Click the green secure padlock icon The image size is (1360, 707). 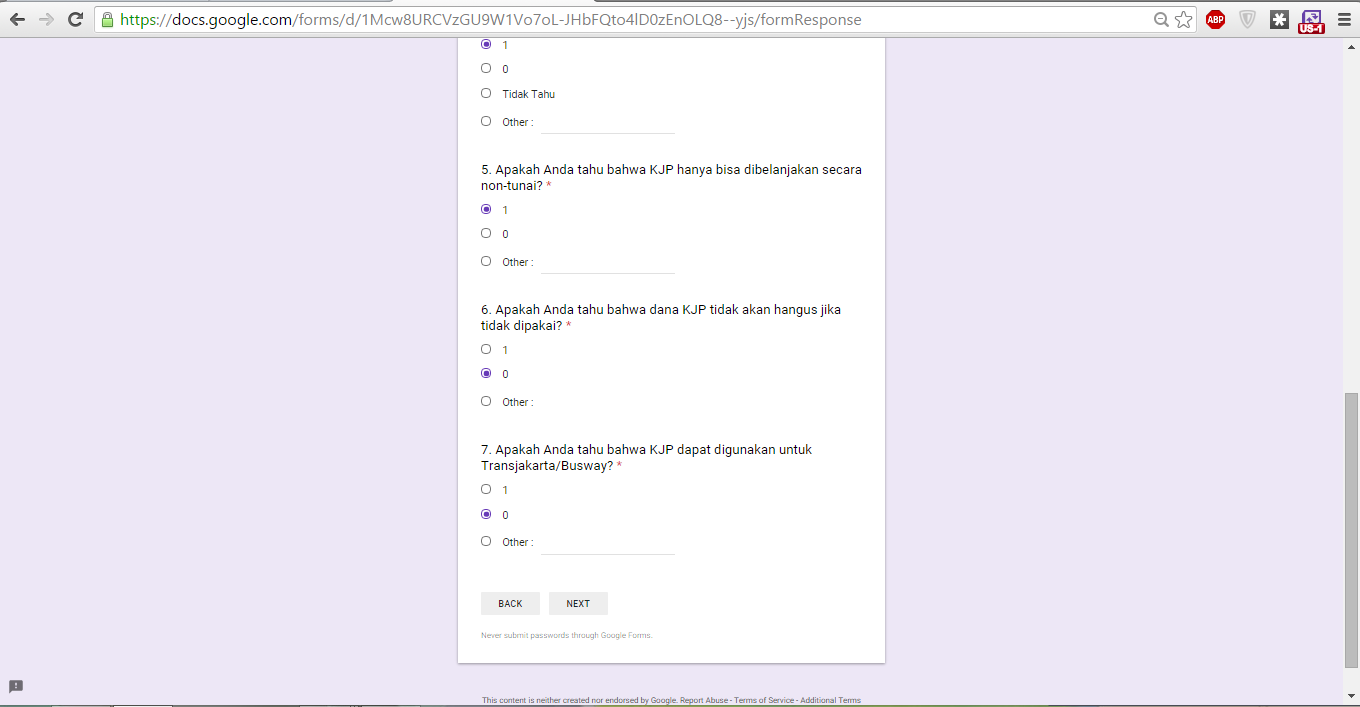[108, 19]
